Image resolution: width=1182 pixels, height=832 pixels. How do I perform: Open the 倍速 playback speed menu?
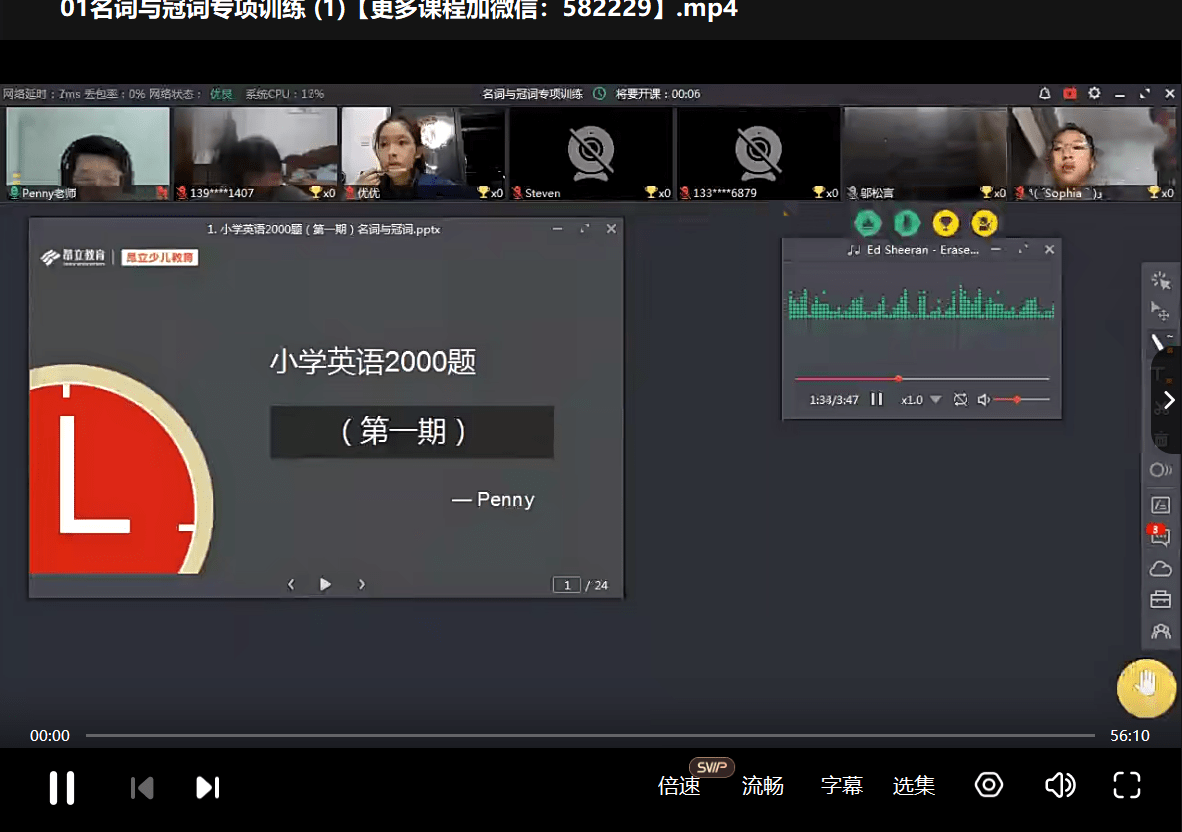point(678,786)
